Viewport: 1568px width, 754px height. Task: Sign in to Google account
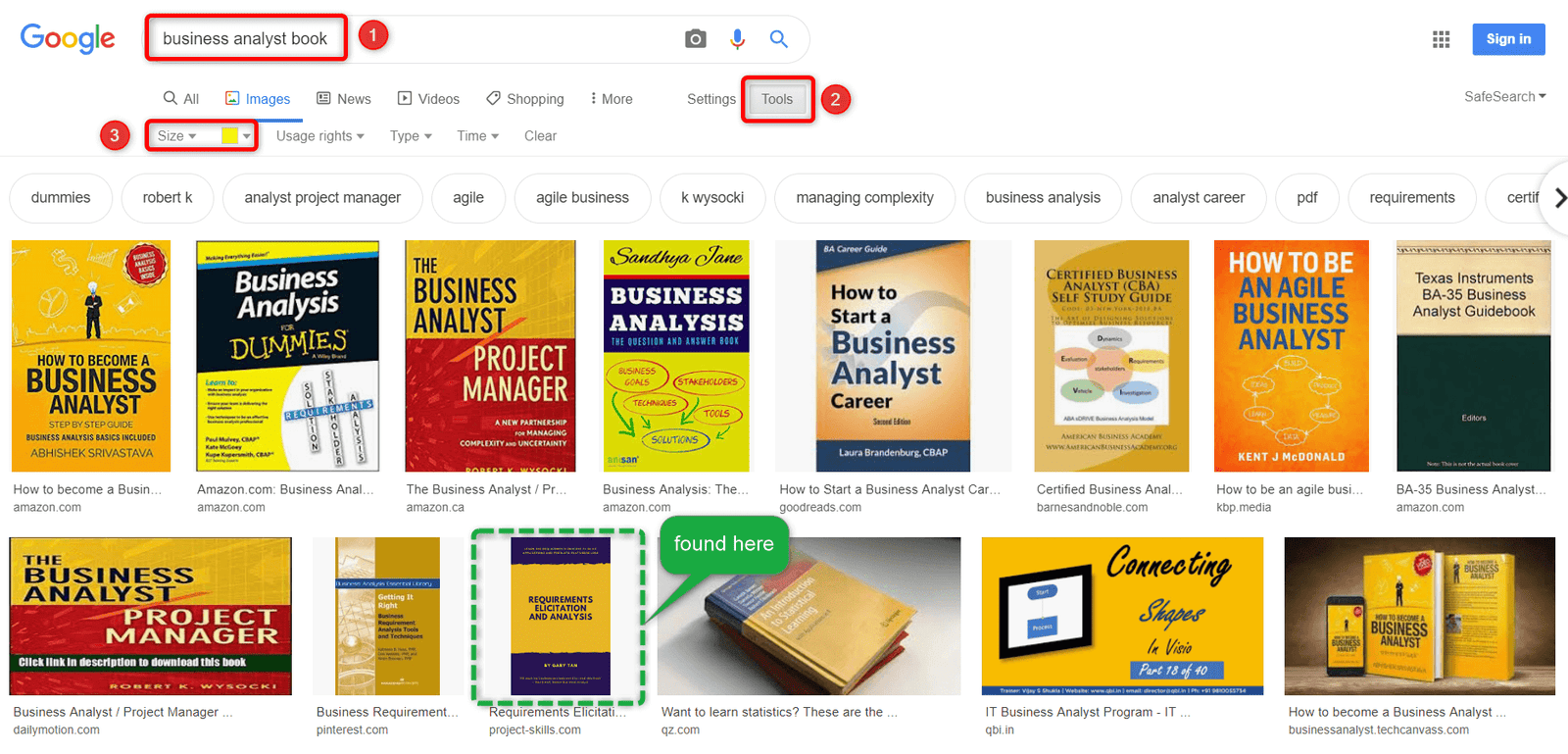[x=1508, y=39]
